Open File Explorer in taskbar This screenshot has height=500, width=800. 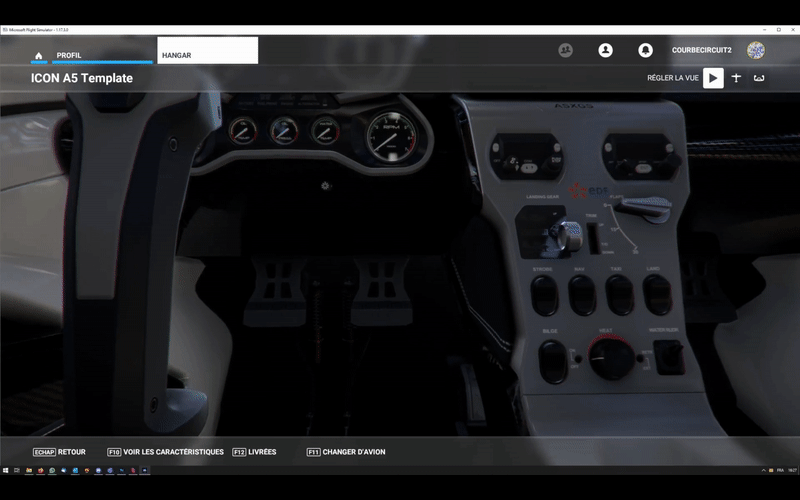point(29,470)
